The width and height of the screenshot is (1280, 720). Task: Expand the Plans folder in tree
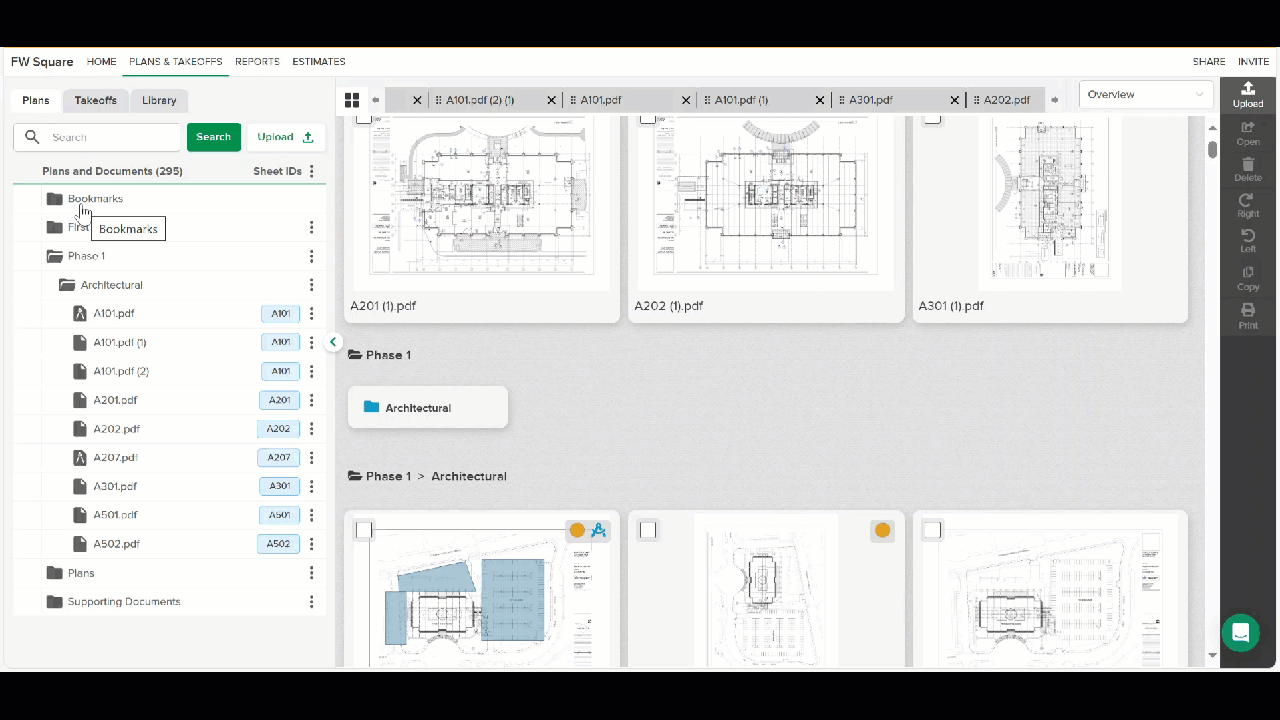55,573
